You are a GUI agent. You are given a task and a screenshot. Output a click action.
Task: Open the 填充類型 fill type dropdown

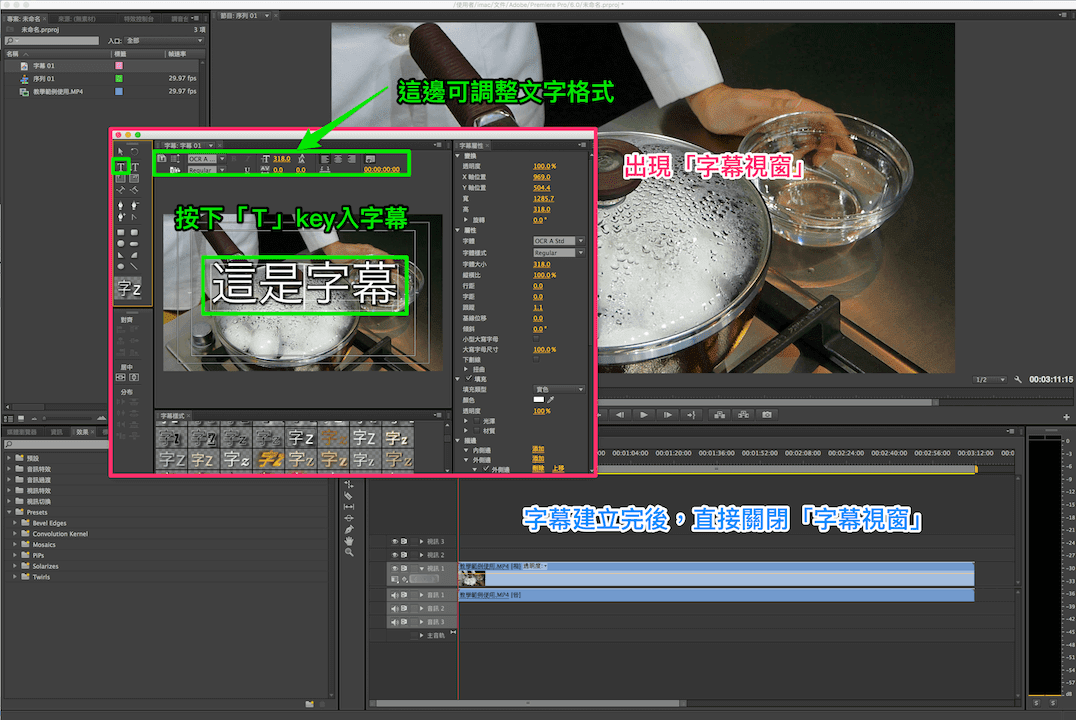[x=559, y=389]
